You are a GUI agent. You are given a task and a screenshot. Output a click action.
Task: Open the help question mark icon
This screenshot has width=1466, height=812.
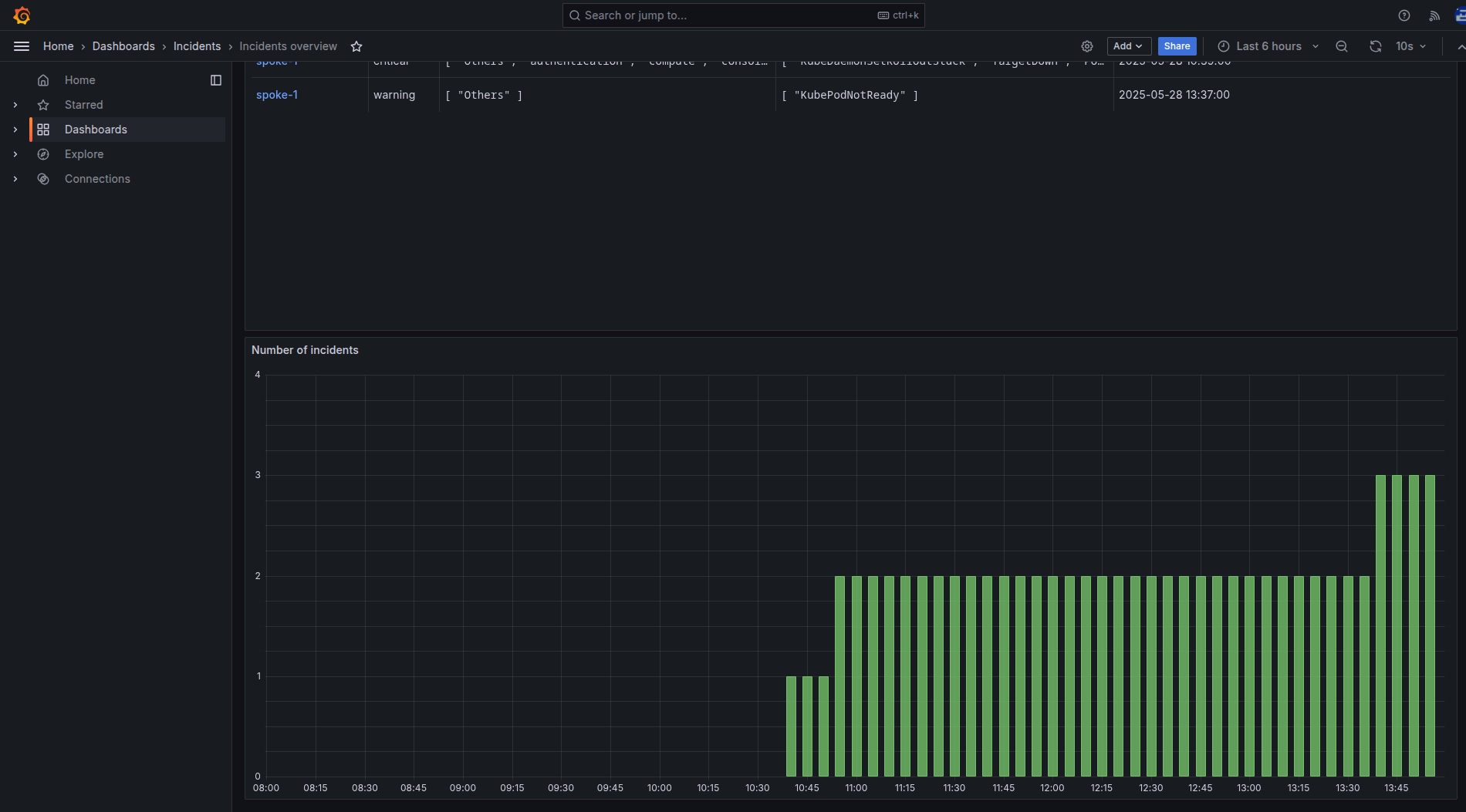[1404, 15]
